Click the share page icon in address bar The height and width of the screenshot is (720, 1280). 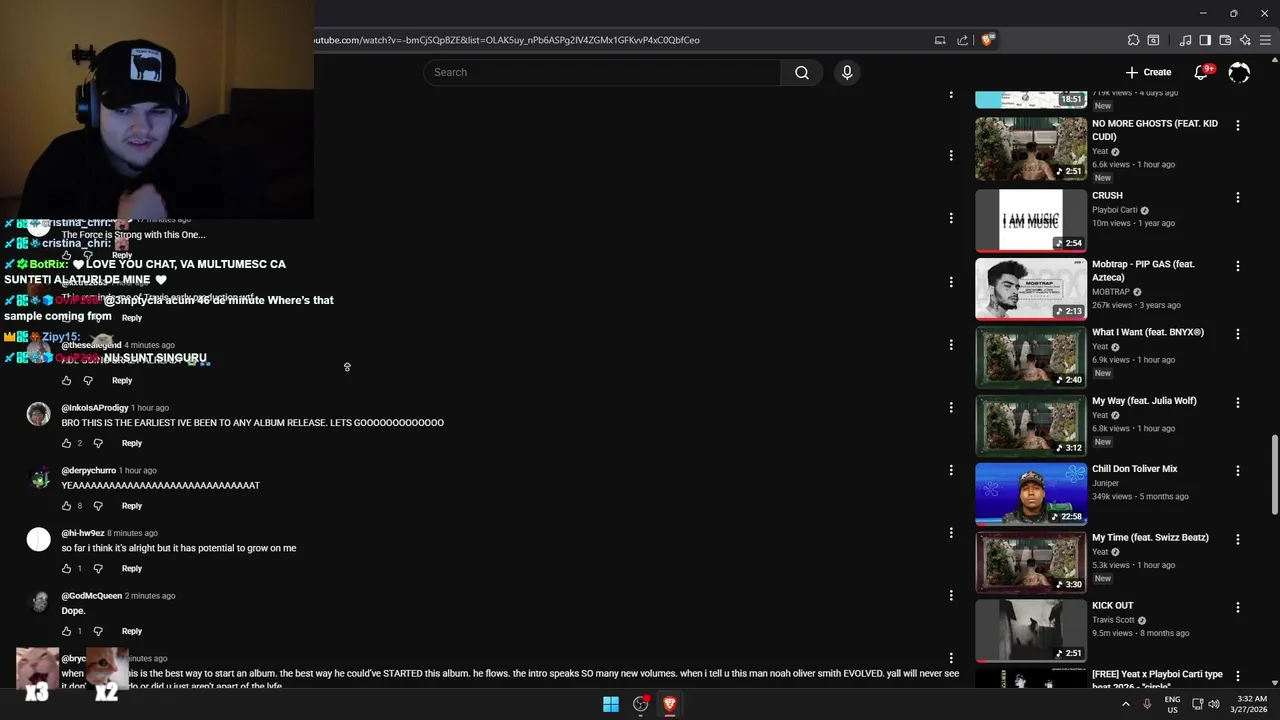coord(962,40)
